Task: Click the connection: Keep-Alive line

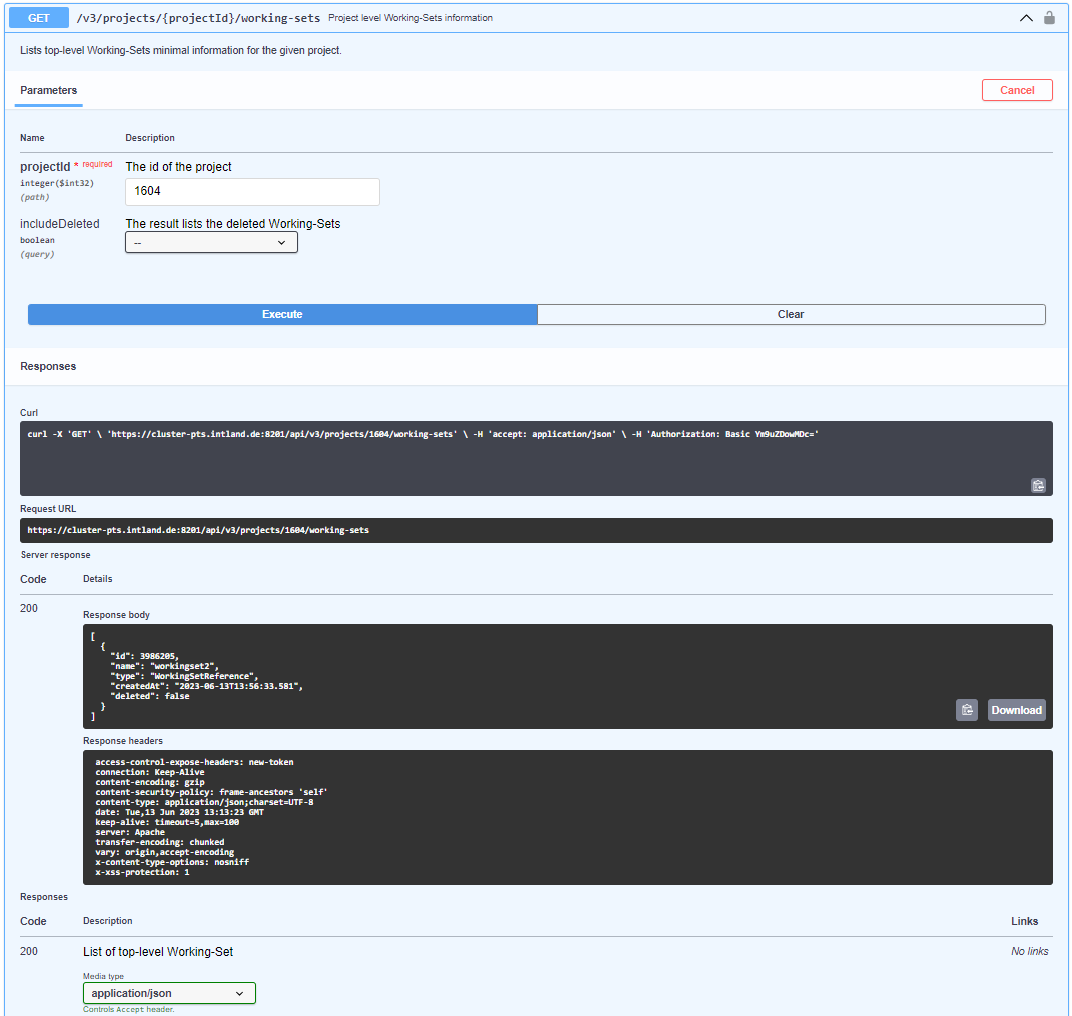Action: (x=150, y=773)
